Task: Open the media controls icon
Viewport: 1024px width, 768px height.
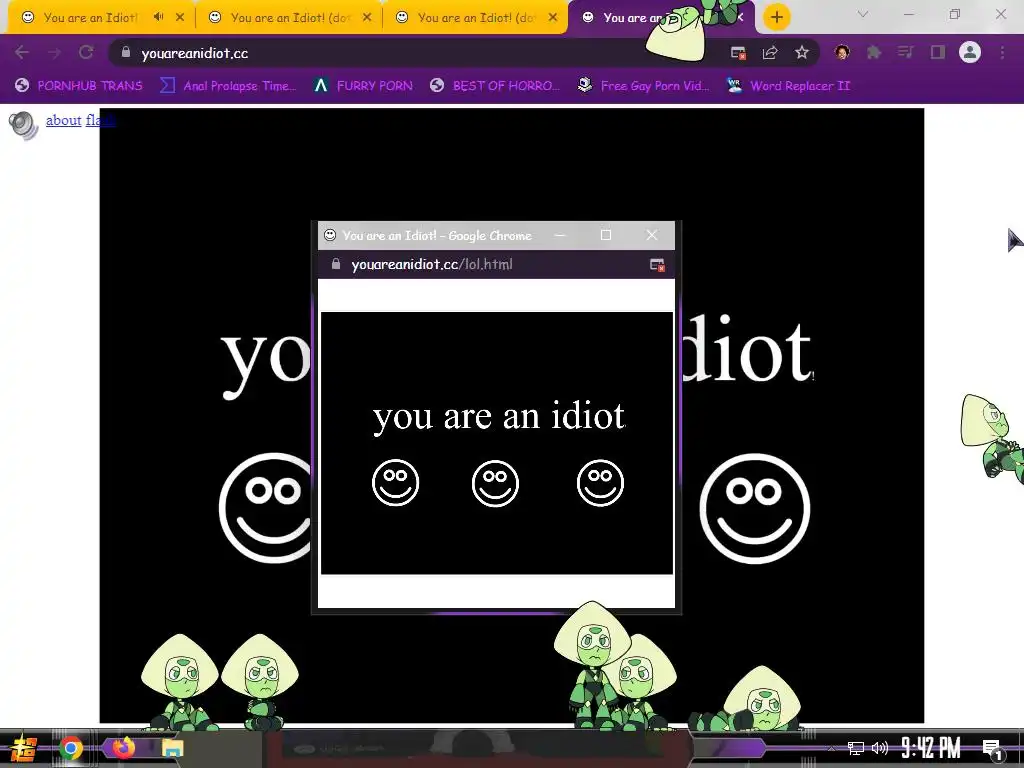Action: point(905,52)
